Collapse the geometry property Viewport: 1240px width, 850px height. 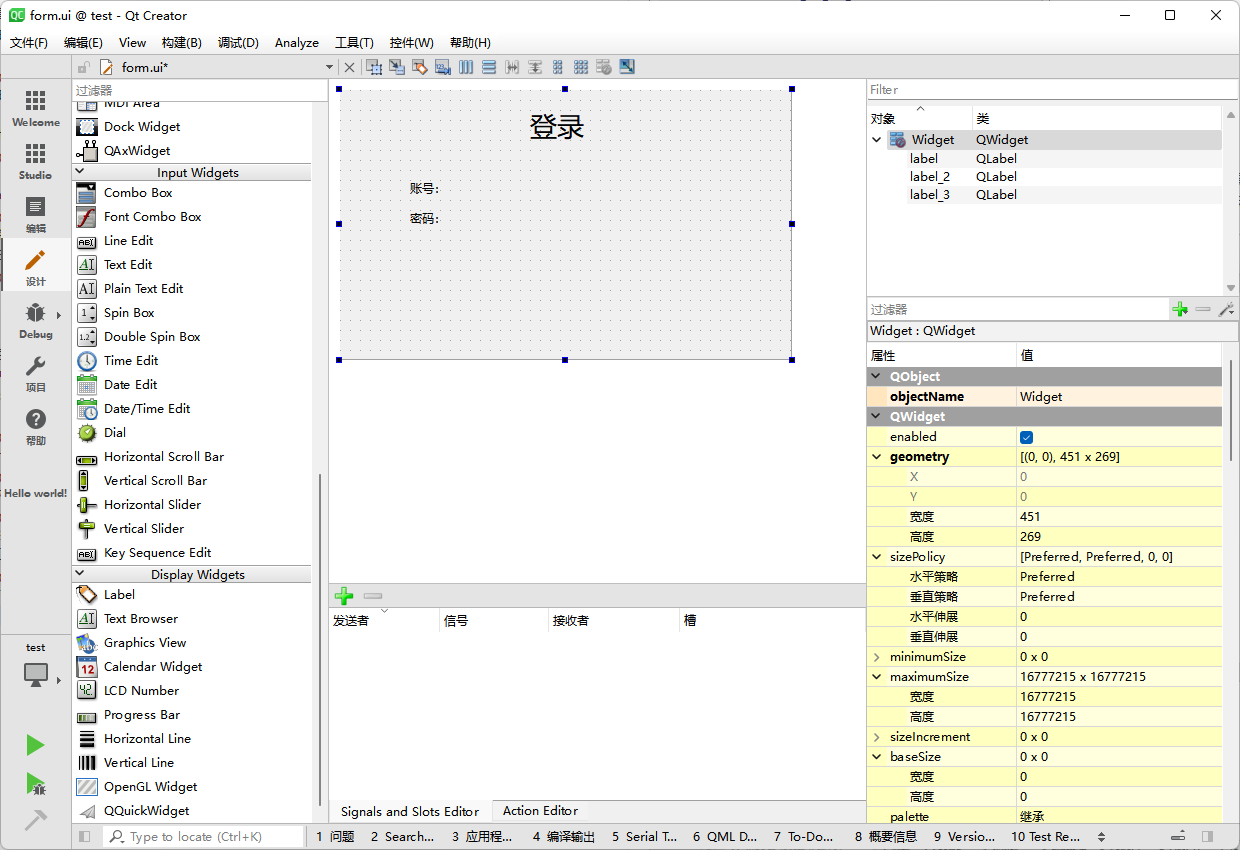[877, 457]
